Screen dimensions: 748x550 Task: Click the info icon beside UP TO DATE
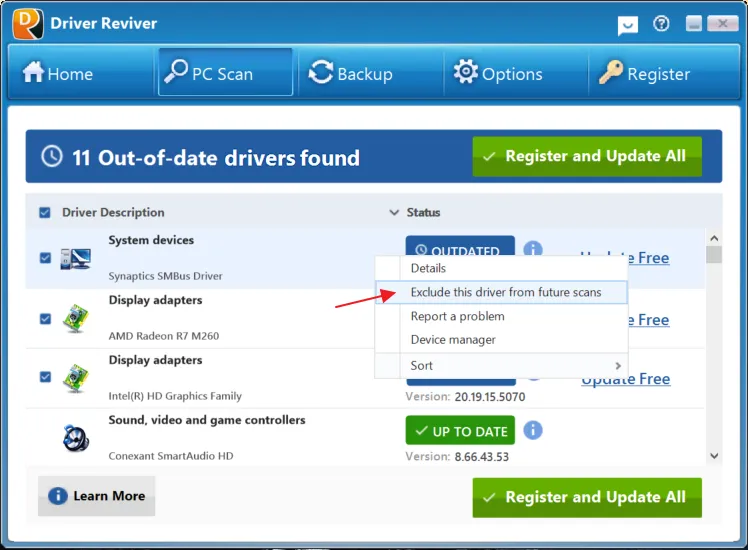(532, 430)
